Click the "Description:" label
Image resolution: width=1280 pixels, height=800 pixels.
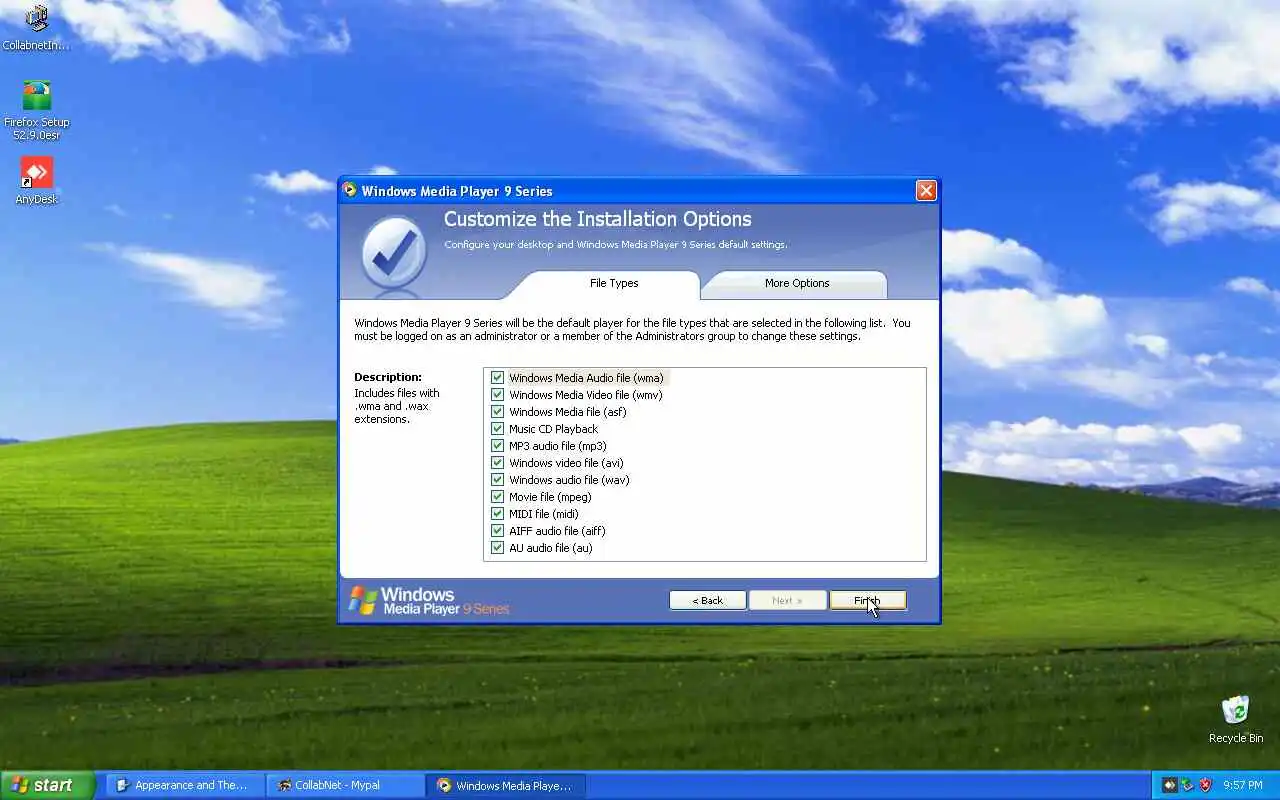[388, 377]
